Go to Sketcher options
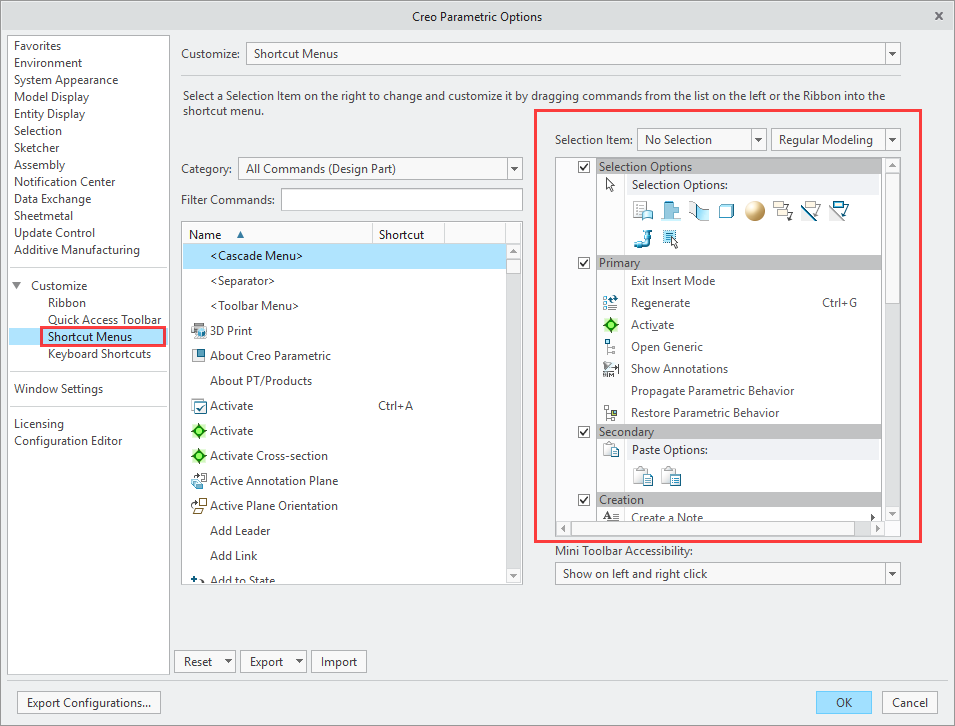The height and width of the screenshot is (726, 955). click(x=37, y=148)
